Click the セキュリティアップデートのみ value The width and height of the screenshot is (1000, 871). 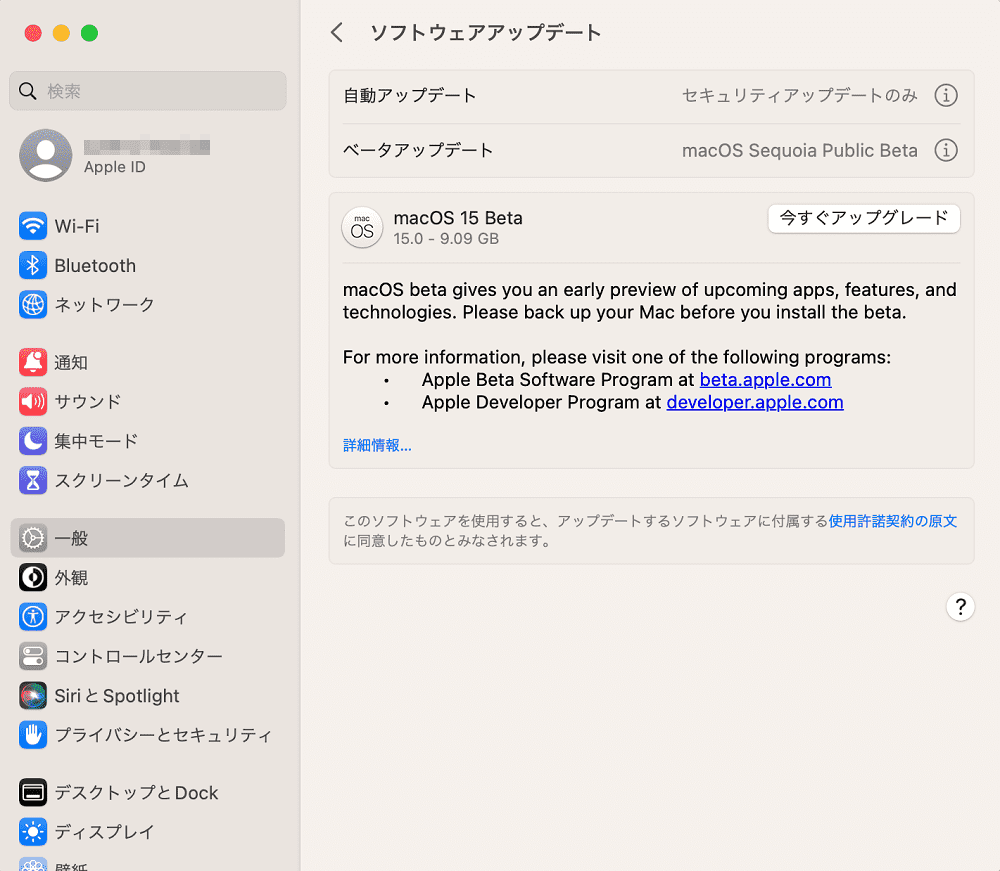point(800,96)
